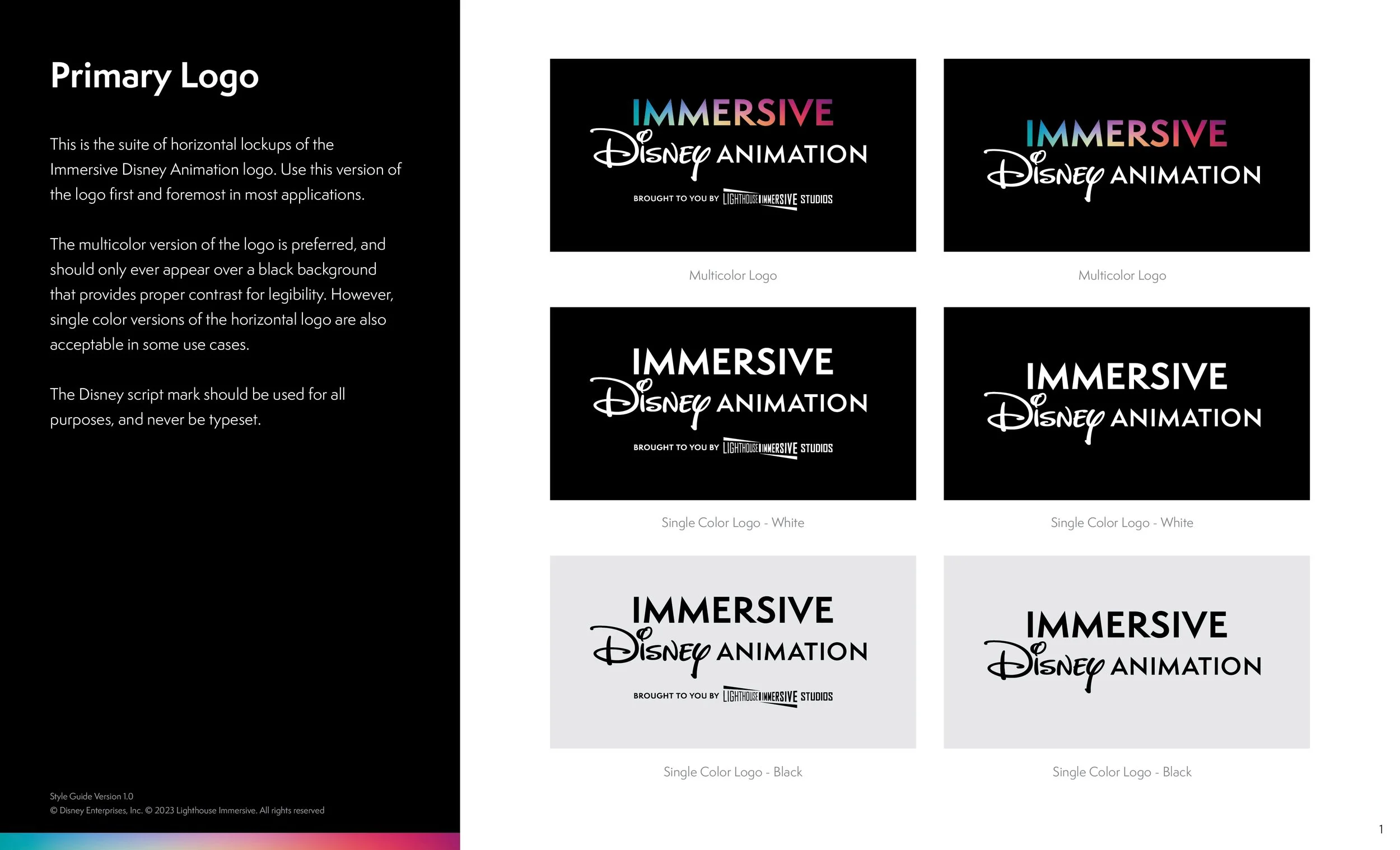This screenshot has height=850, width=1400.
Task: Click "Single Color Logo - White" caption under tagline version
Action: click(x=733, y=523)
